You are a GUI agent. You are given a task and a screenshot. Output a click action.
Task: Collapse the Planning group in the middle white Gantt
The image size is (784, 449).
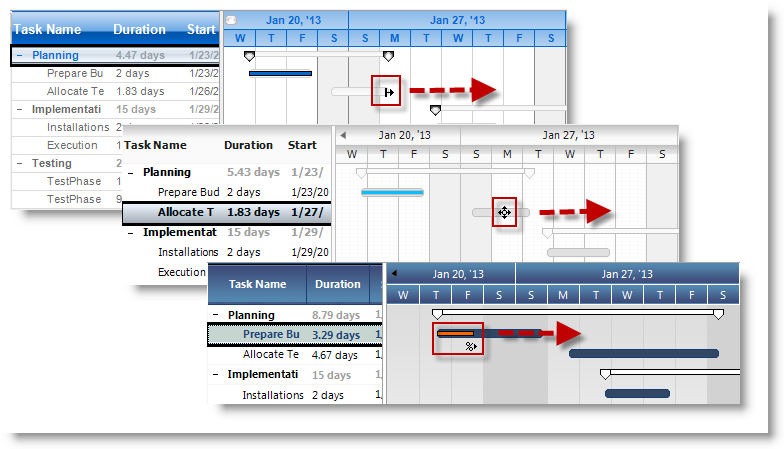130,173
